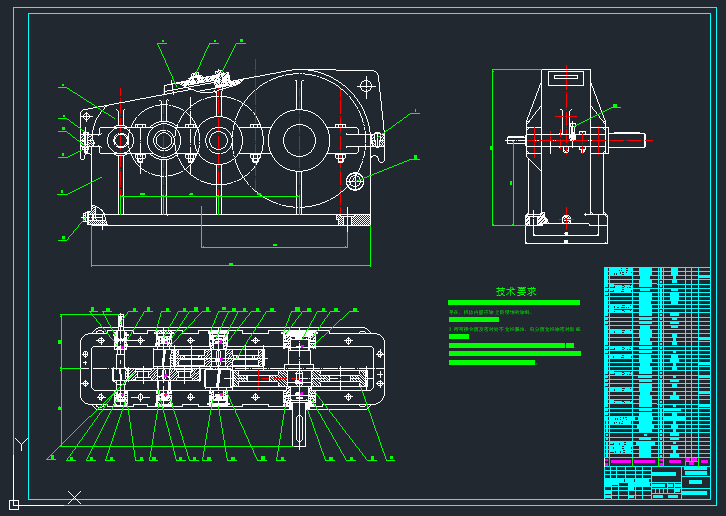This screenshot has height=516, width=726.
Task: Click the lifting eye crosshair circle on housing cover
Action: [366, 86]
